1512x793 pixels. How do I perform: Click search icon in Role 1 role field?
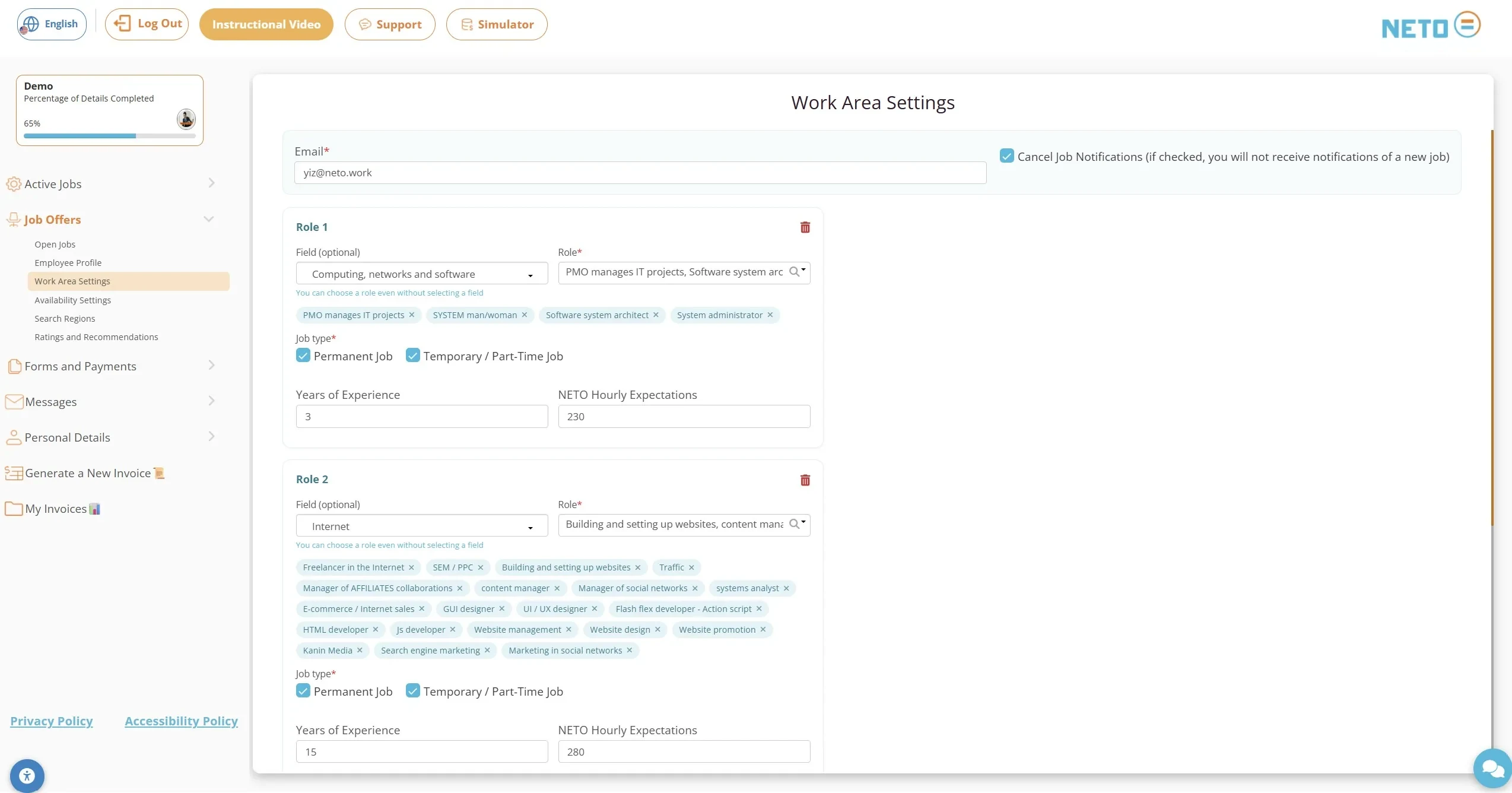coord(795,272)
